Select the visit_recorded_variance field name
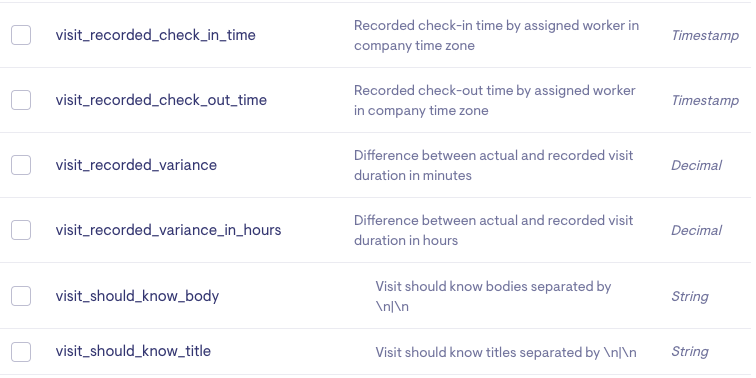This screenshot has width=756, height=378. click(x=136, y=165)
